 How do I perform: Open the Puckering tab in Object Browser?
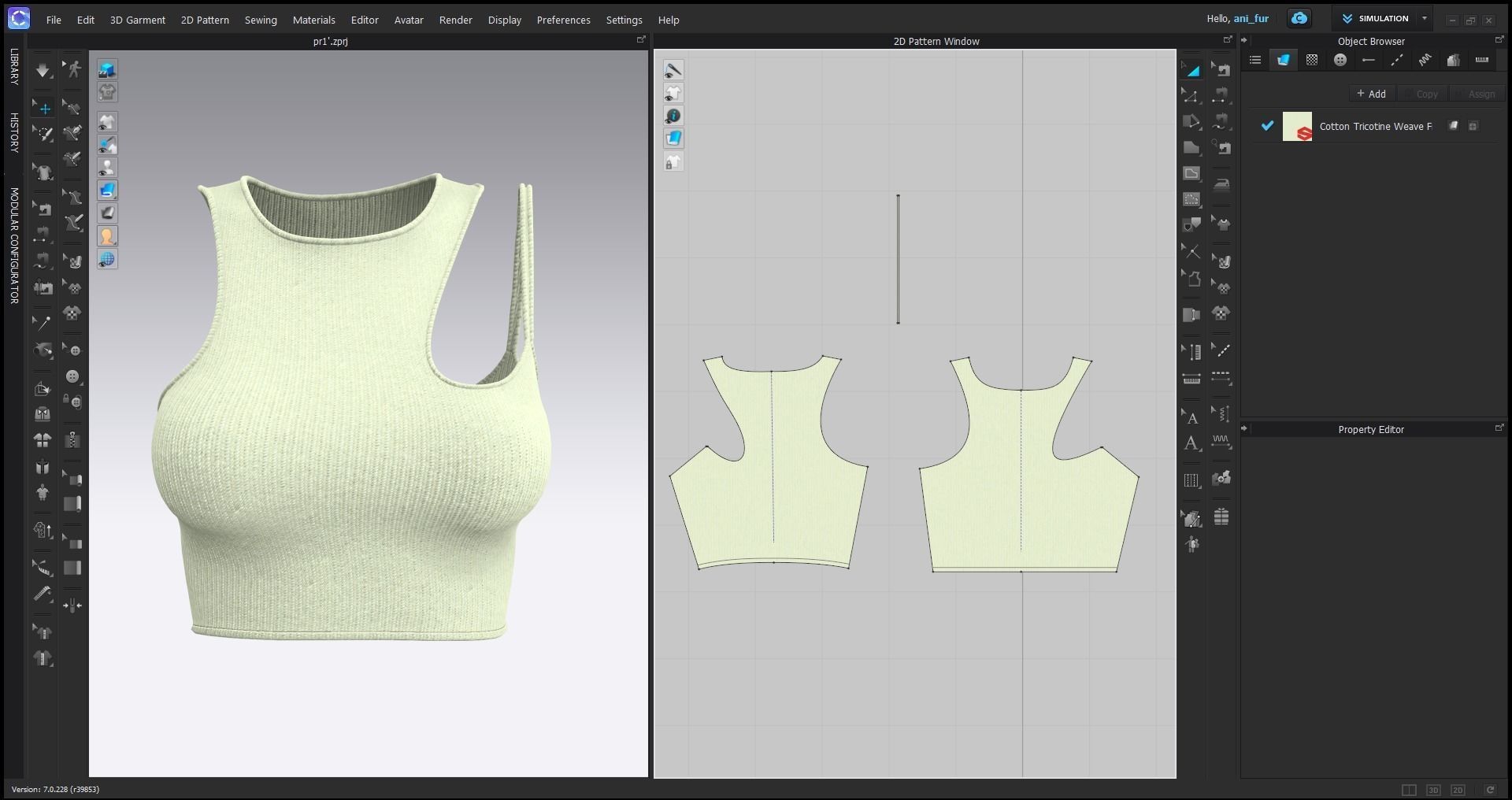(x=1425, y=60)
